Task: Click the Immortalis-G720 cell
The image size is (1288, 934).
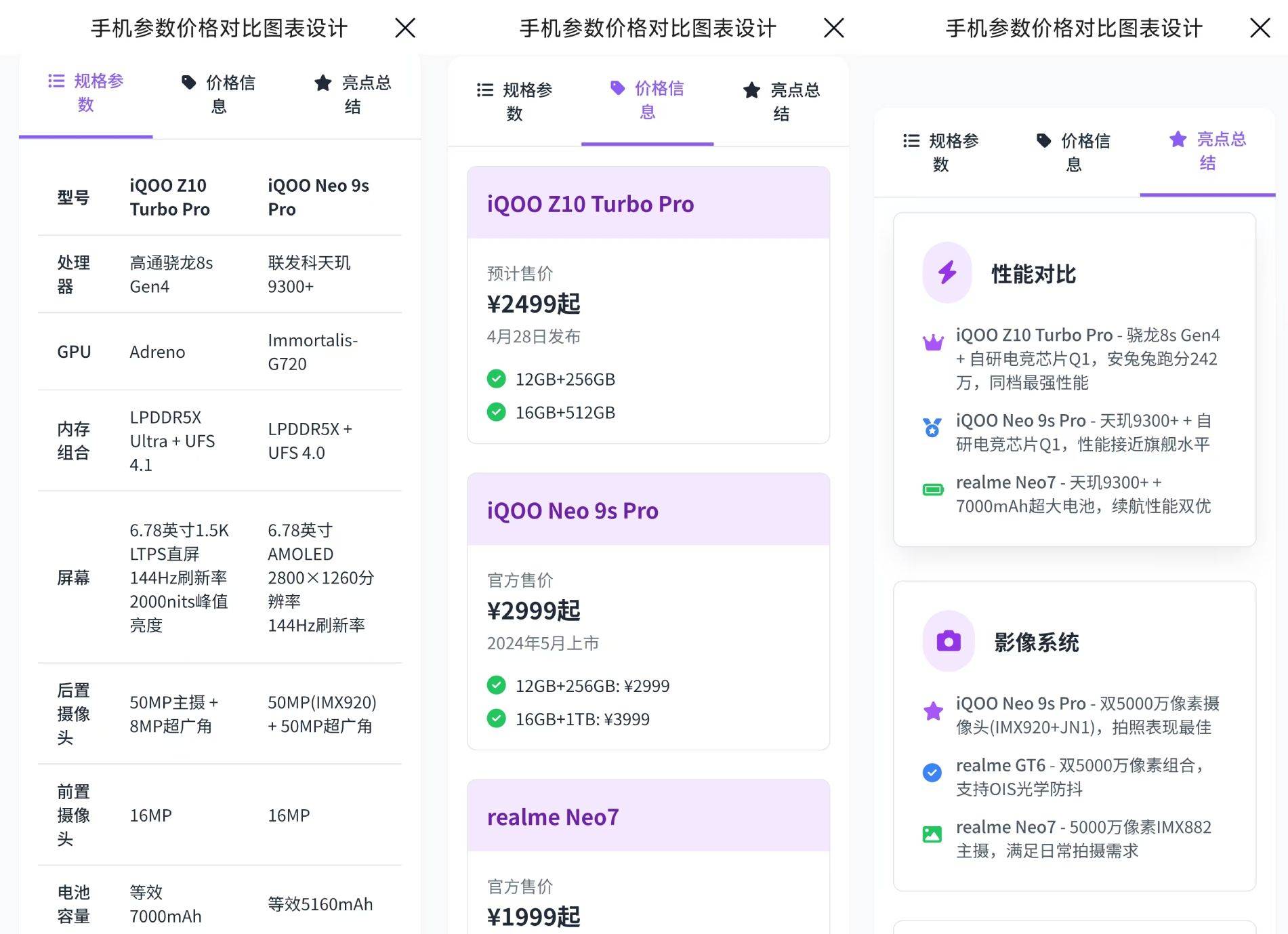Action: tap(312, 352)
